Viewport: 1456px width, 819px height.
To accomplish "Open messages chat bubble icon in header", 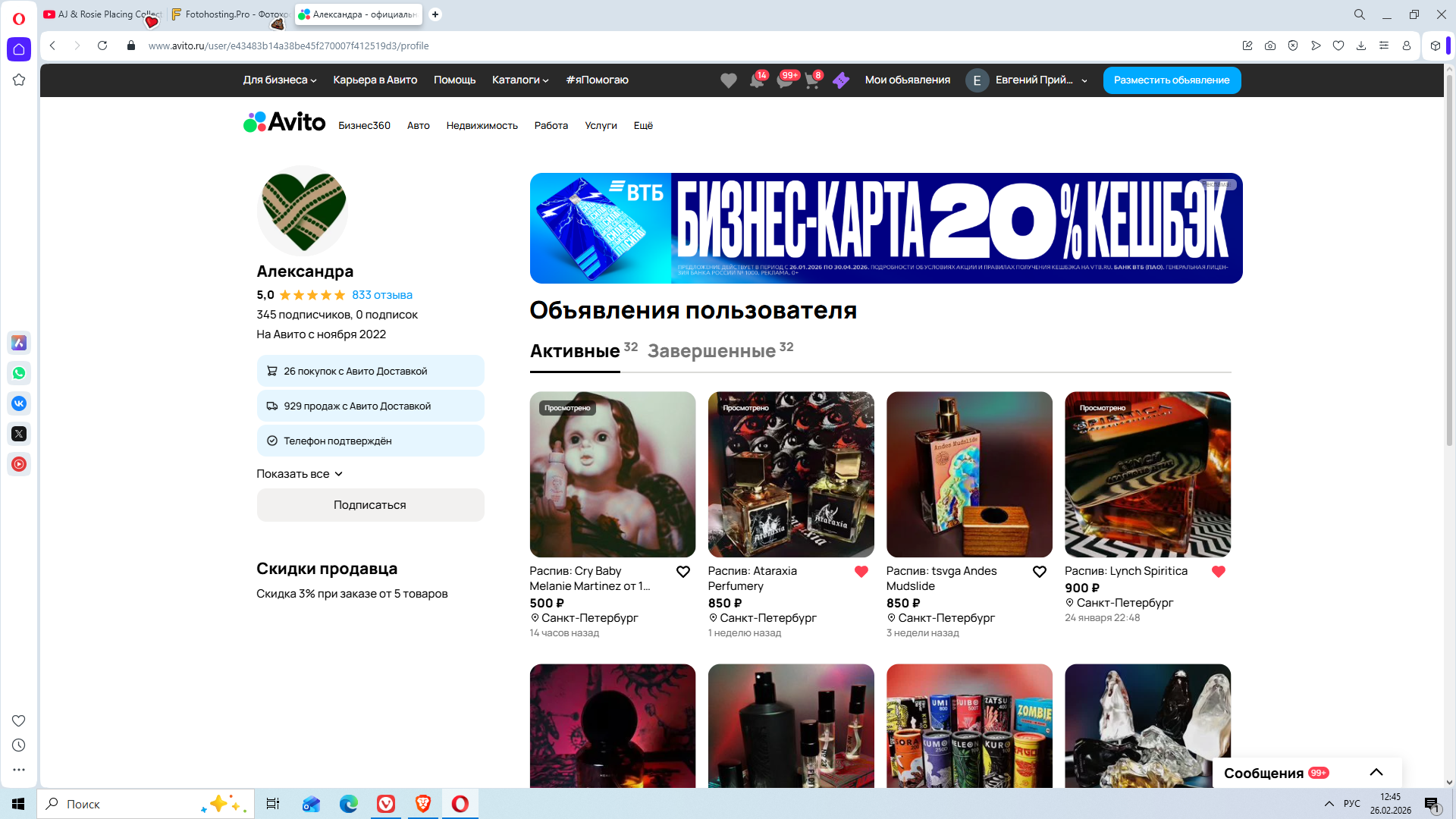I will tap(784, 80).
